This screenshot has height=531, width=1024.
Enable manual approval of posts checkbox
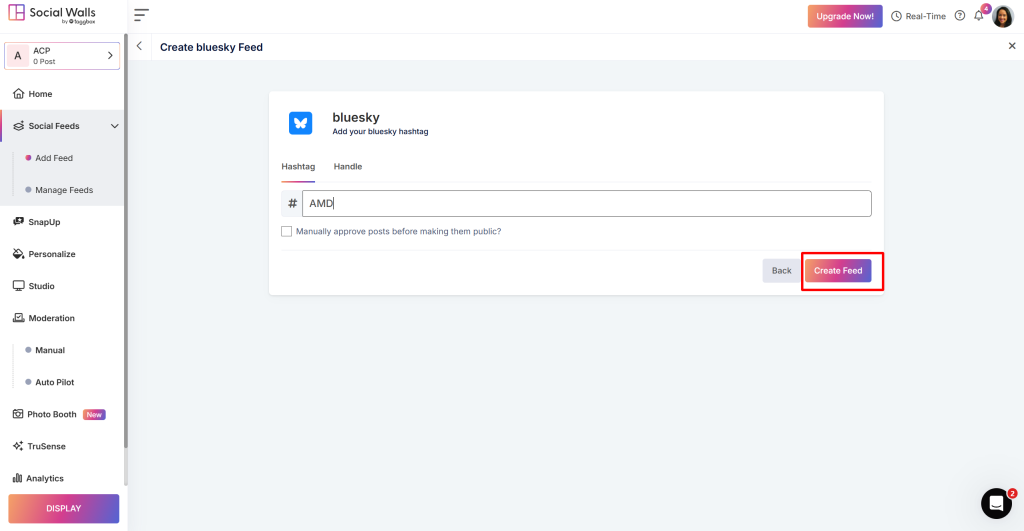click(x=286, y=231)
